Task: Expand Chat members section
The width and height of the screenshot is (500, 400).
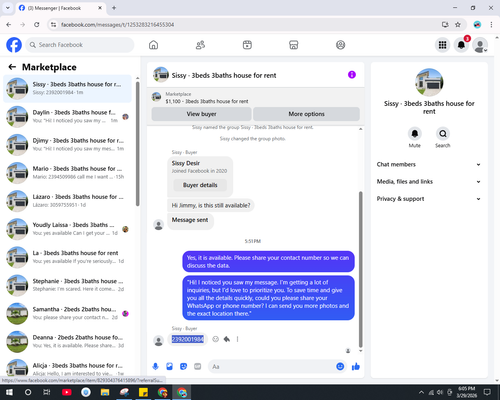Action: [429, 164]
